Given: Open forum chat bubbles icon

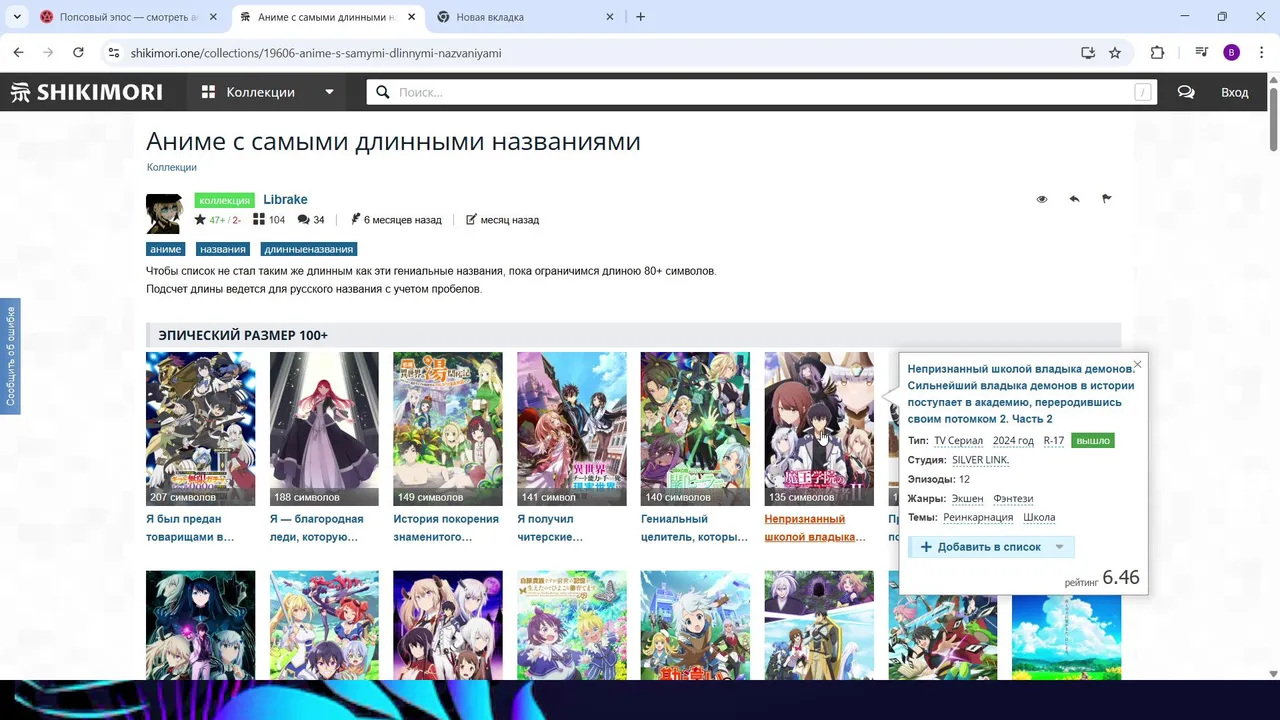Looking at the screenshot, I should click(x=1186, y=92).
